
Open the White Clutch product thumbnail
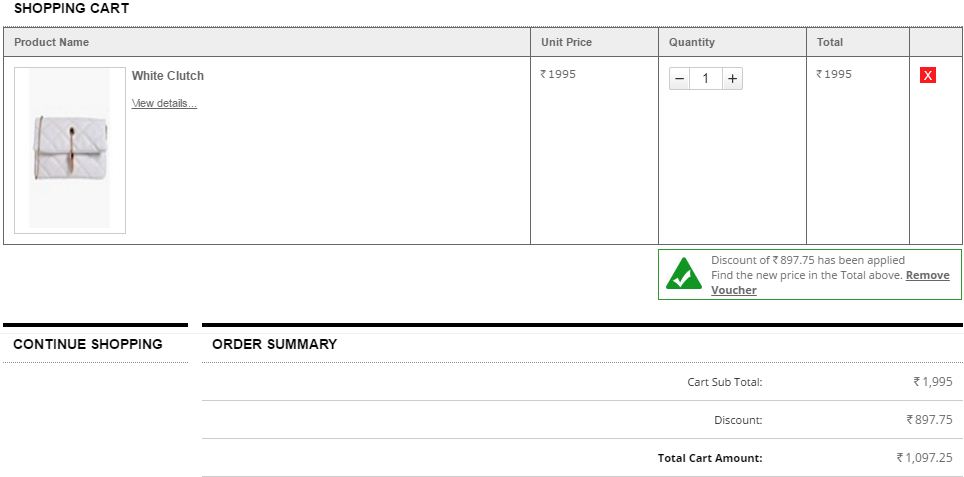pos(70,150)
